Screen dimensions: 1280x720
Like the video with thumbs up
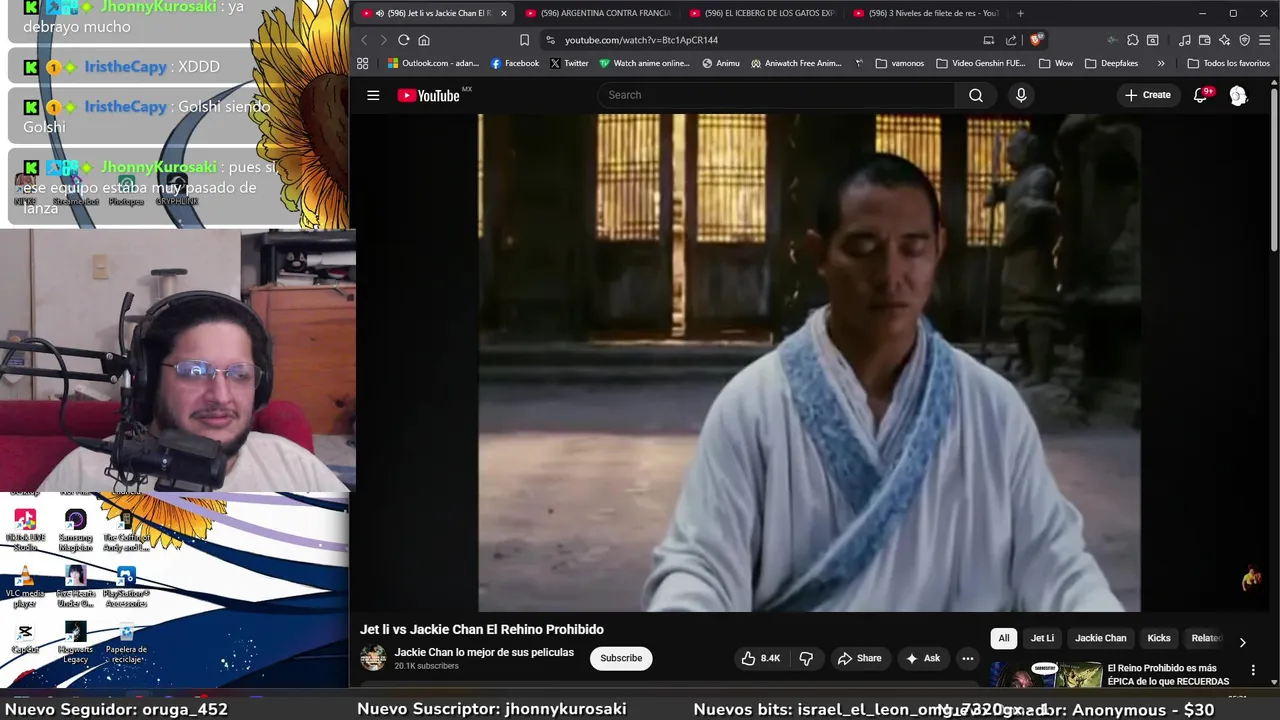(x=760, y=658)
